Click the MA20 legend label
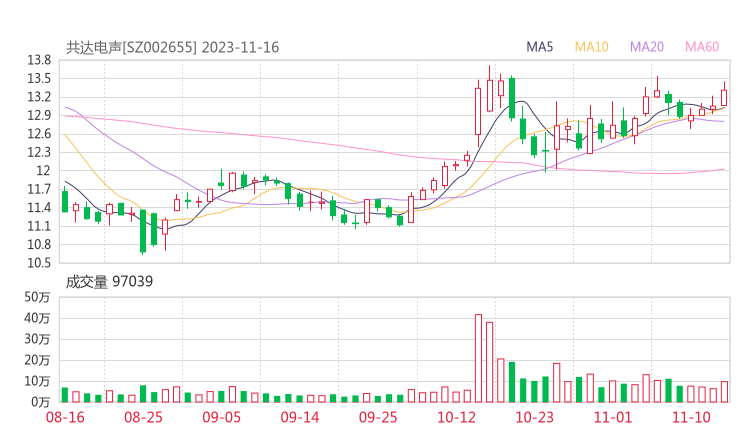740x440 pixels. pos(647,47)
